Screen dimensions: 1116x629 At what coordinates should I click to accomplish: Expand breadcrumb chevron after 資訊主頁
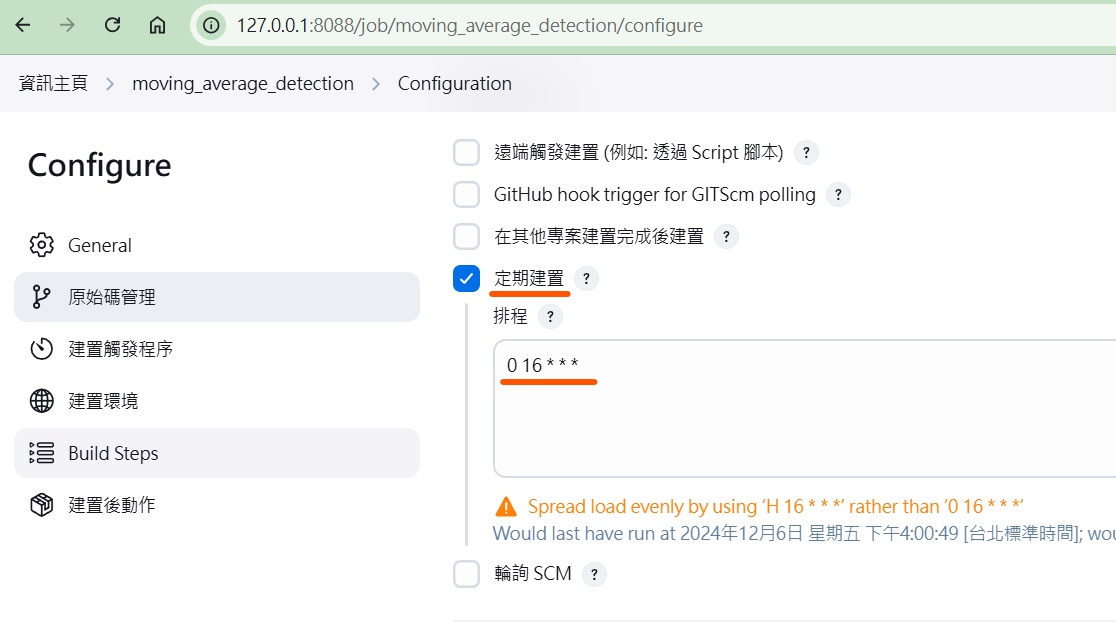(x=110, y=84)
